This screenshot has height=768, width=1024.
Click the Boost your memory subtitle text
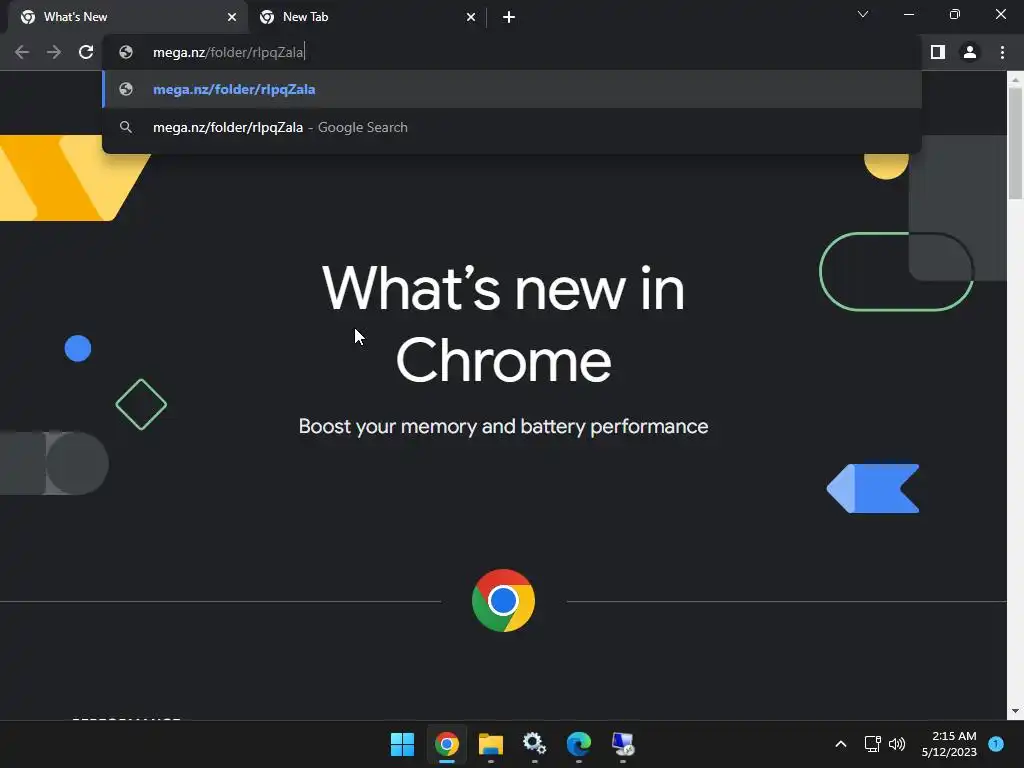pyautogui.click(x=503, y=426)
